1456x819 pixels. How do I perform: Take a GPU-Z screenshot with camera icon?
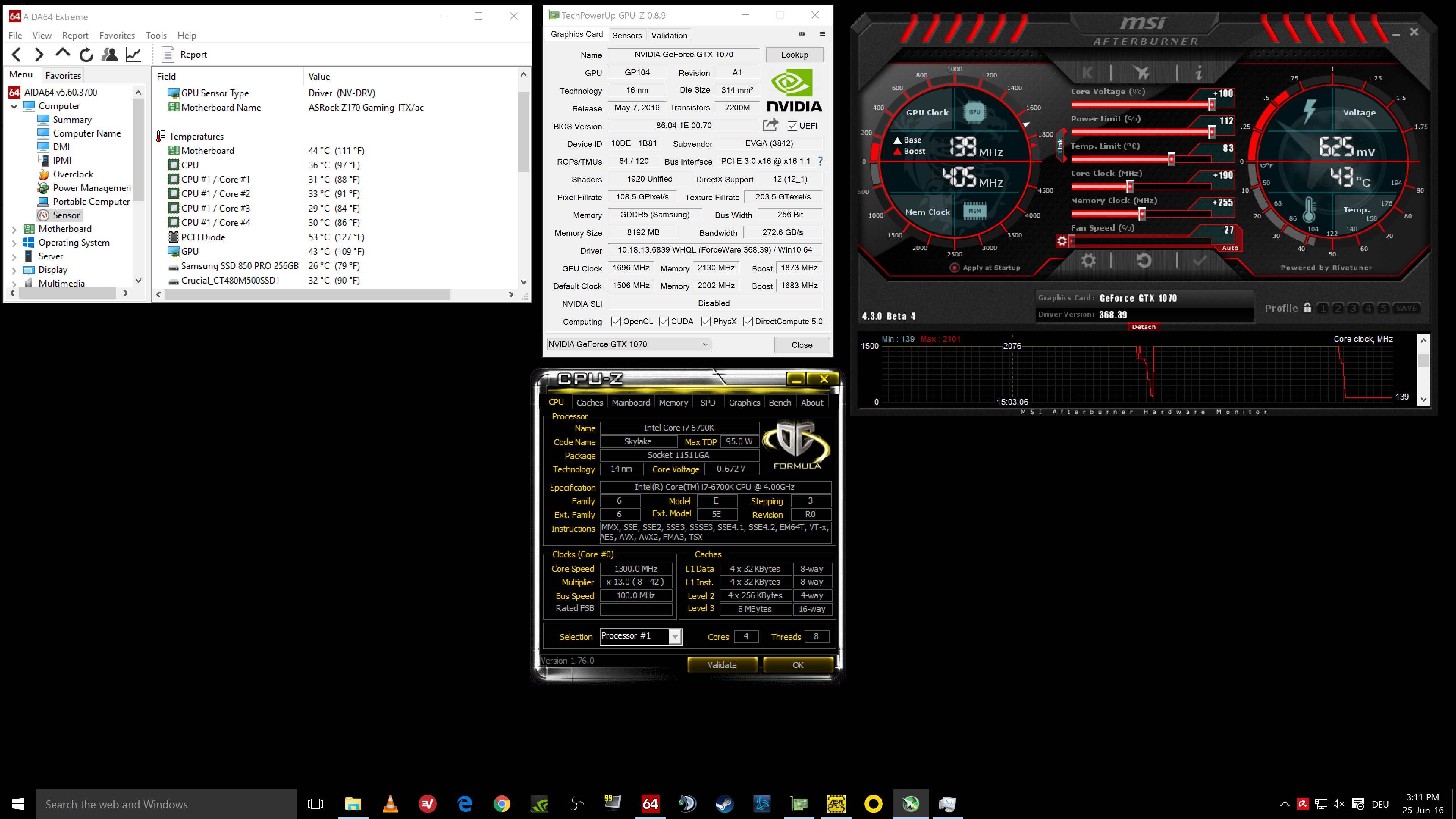point(801,34)
